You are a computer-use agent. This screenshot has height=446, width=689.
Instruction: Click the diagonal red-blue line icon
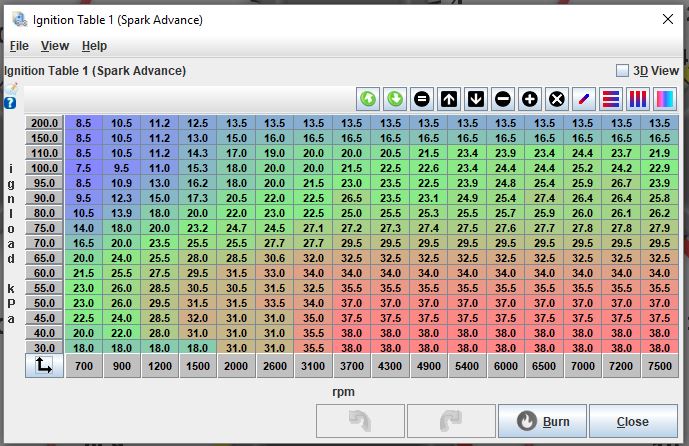(584, 99)
